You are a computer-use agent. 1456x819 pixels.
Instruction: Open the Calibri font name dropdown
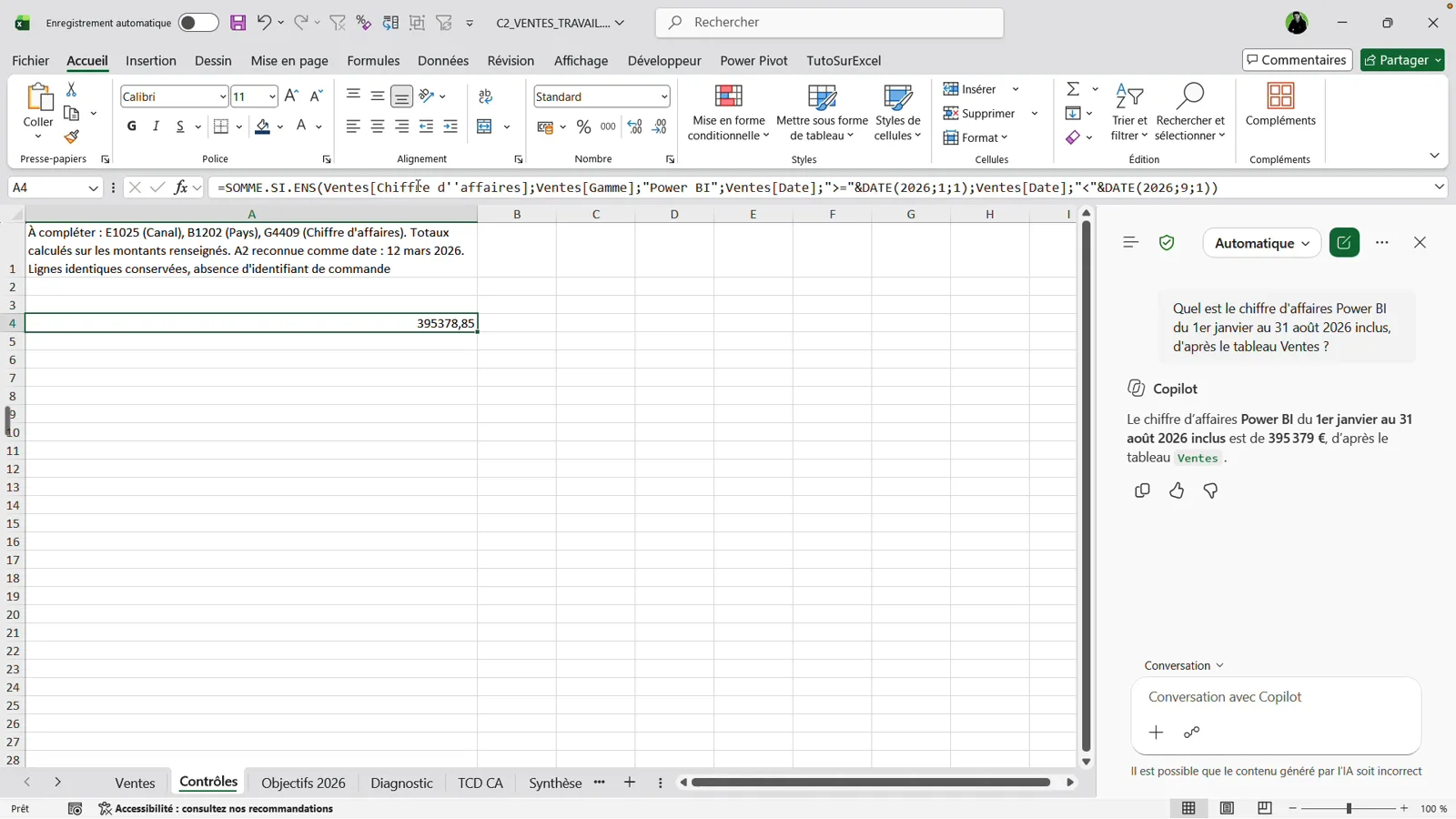(x=222, y=96)
